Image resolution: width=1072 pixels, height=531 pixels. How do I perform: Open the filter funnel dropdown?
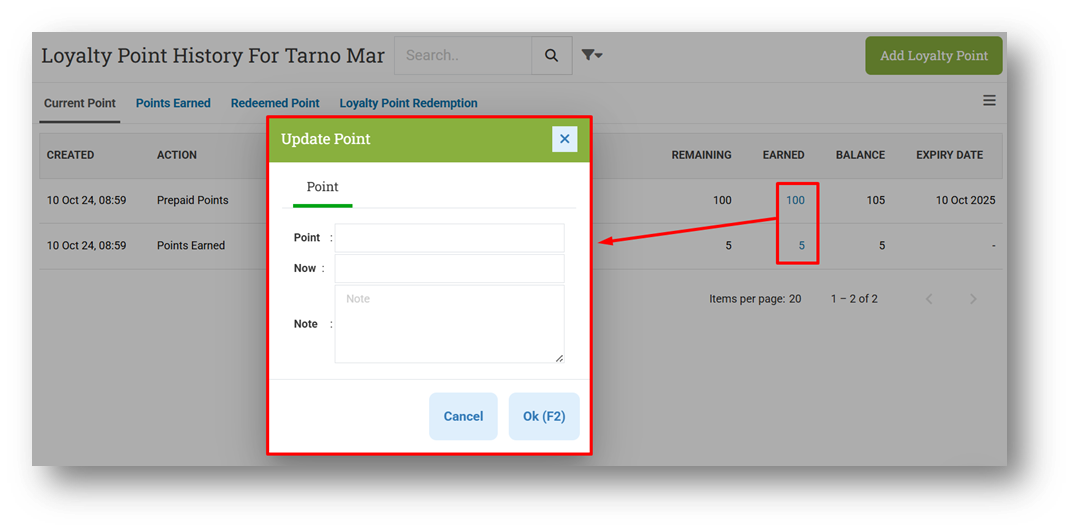point(592,55)
